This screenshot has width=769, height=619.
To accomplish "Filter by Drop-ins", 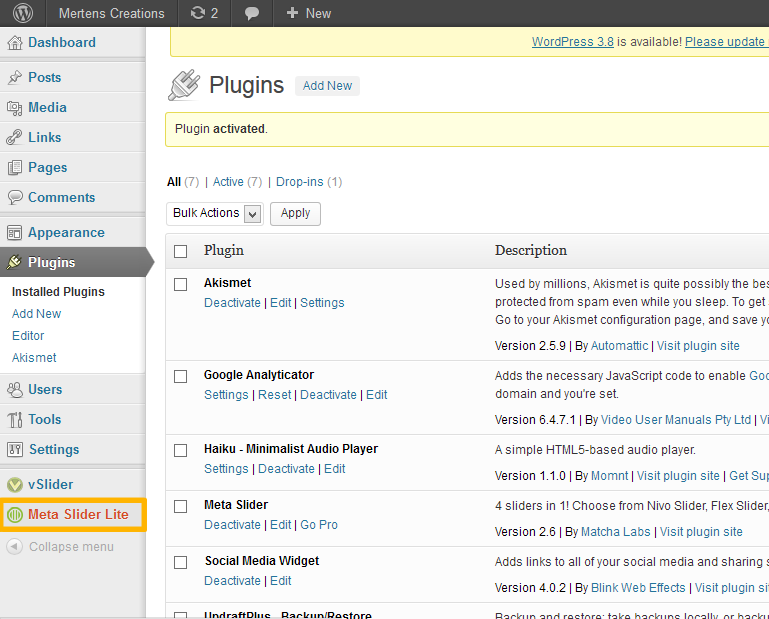I will pos(300,182).
